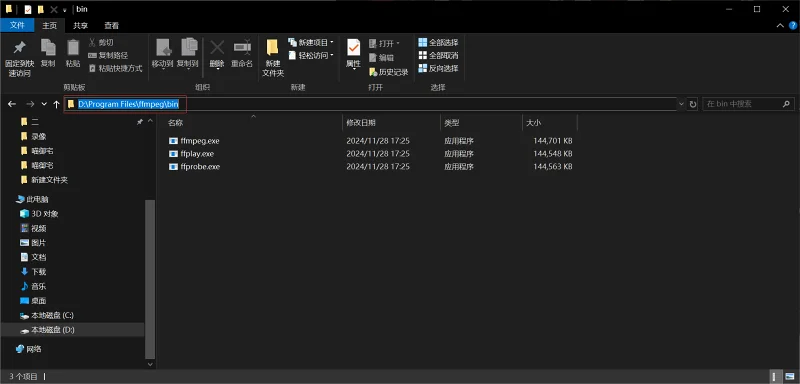Screen dimensions: 800x384
Task: Collapse the ribbon with the chevron
Action: pyautogui.click(x=780, y=25)
